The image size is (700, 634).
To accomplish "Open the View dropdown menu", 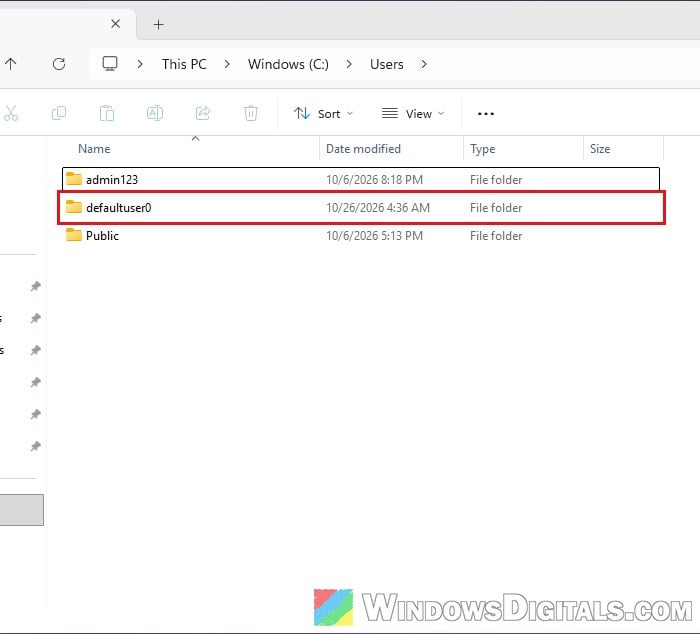I will coord(413,113).
